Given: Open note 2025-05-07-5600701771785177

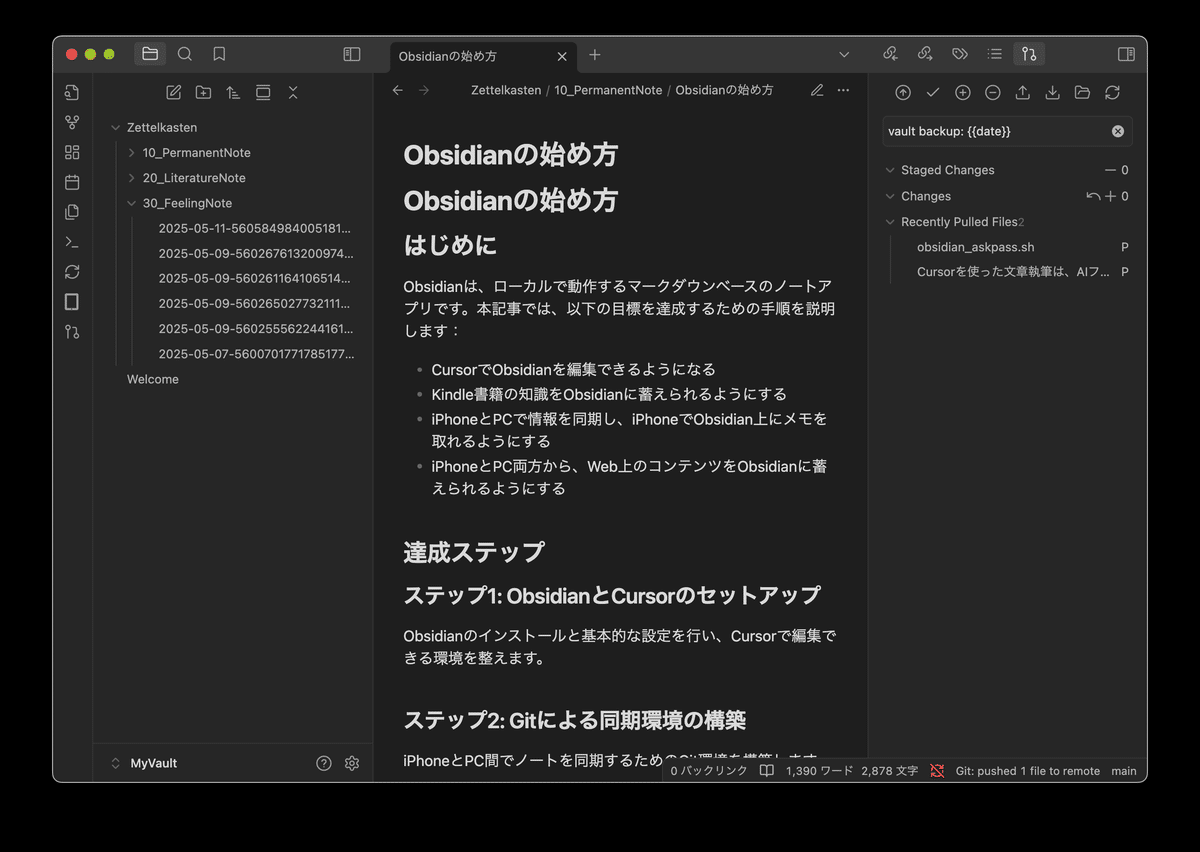Looking at the screenshot, I should pyautogui.click(x=254, y=354).
